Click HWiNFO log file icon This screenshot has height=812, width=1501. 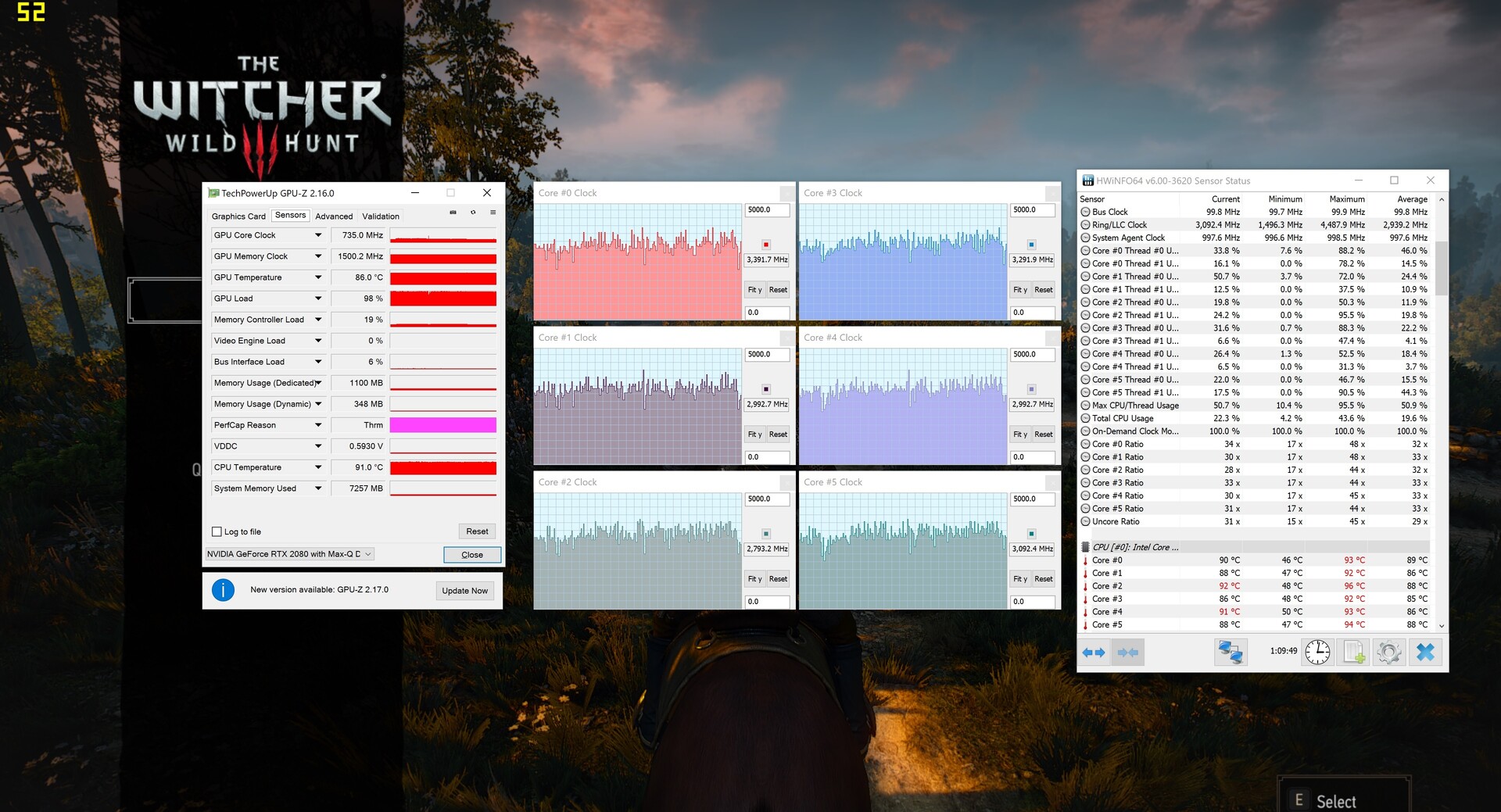[x=1353, y=652]
